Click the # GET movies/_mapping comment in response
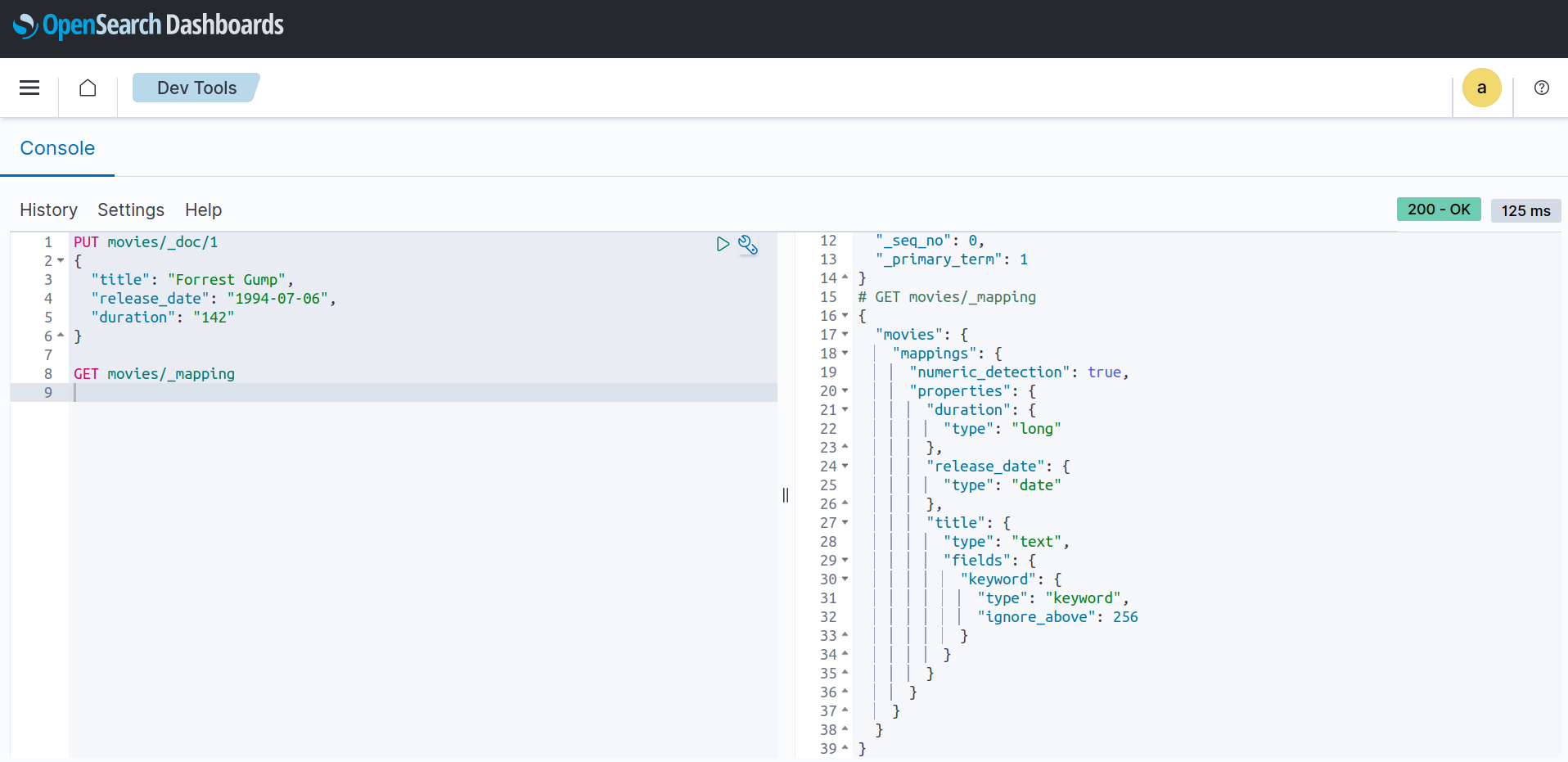Screen dimensions: 1568x762 coord(947,297)
